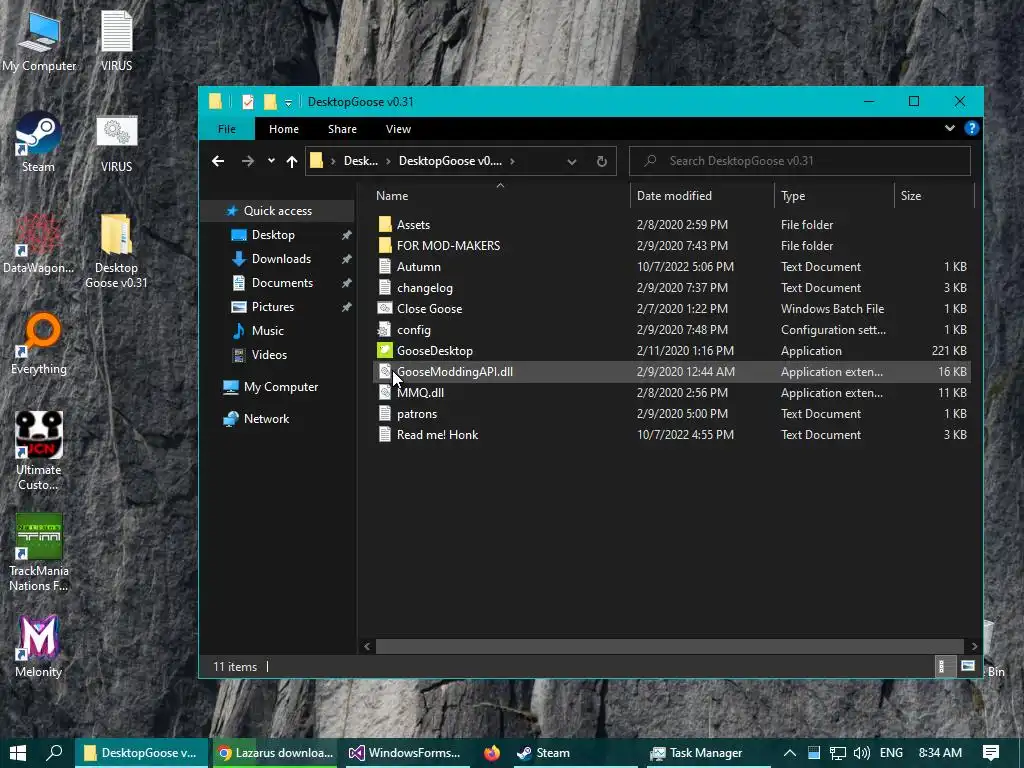
Task: Open taskbar search magnifier
Action: point(54,753)
